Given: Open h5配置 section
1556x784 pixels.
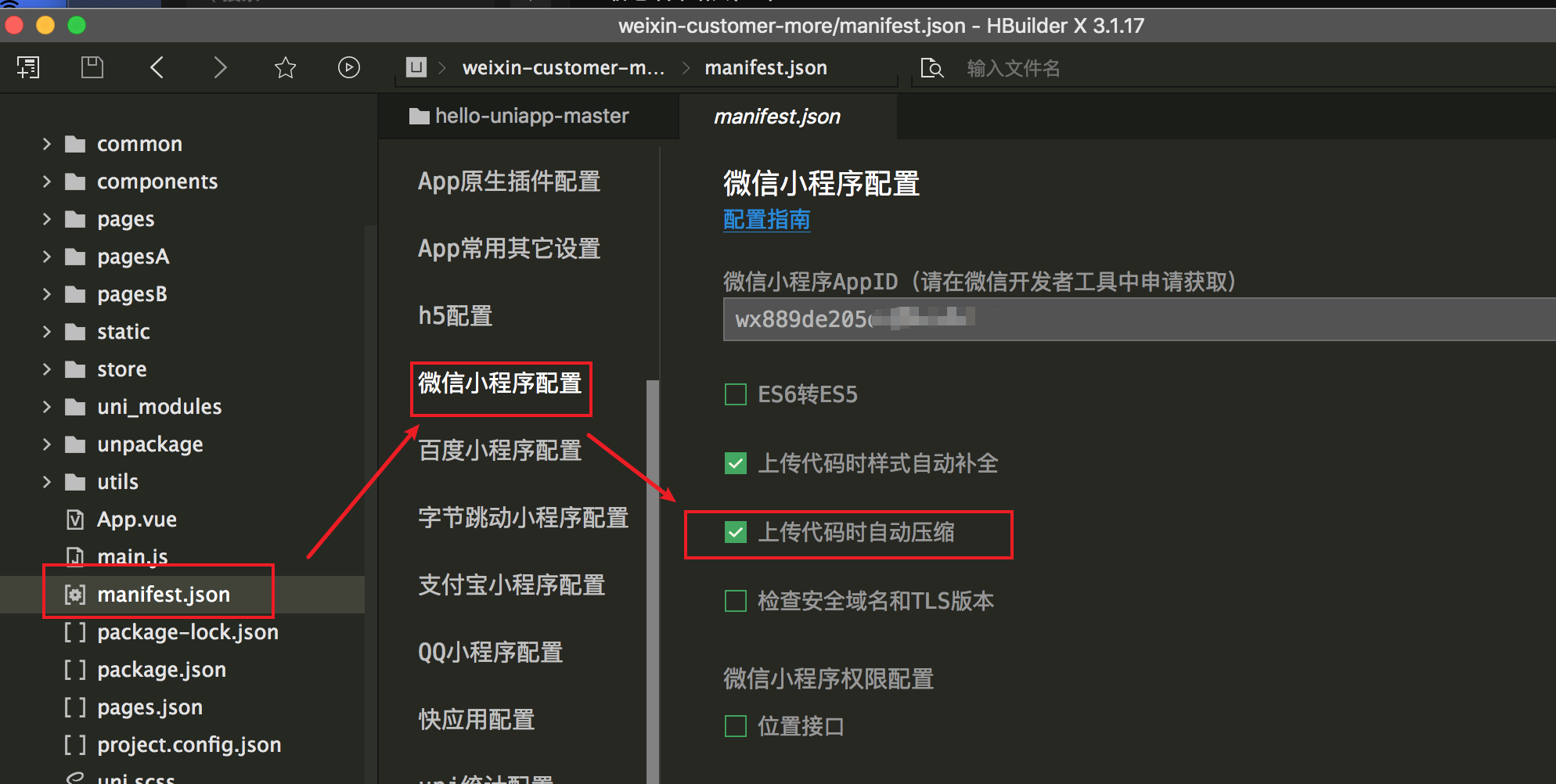Looking at the screenshot, I should tap(456, 316).
